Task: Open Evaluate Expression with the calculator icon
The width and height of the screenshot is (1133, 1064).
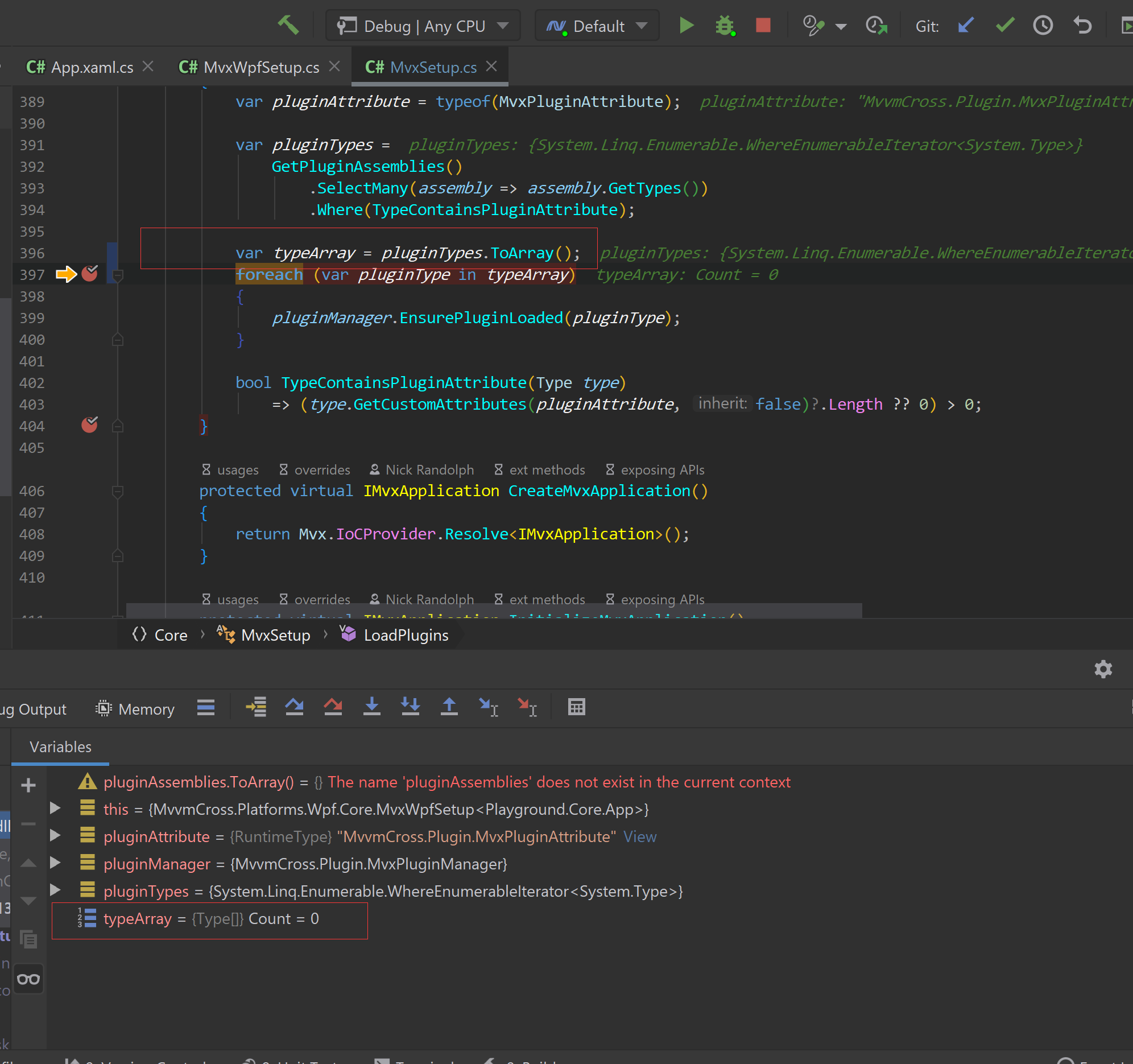Action: tap(577, 707)
